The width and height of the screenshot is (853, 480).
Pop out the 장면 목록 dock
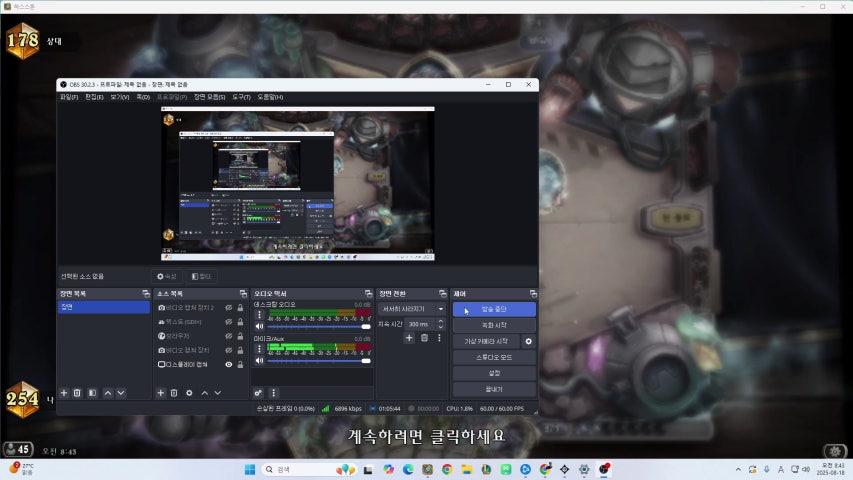146,293
